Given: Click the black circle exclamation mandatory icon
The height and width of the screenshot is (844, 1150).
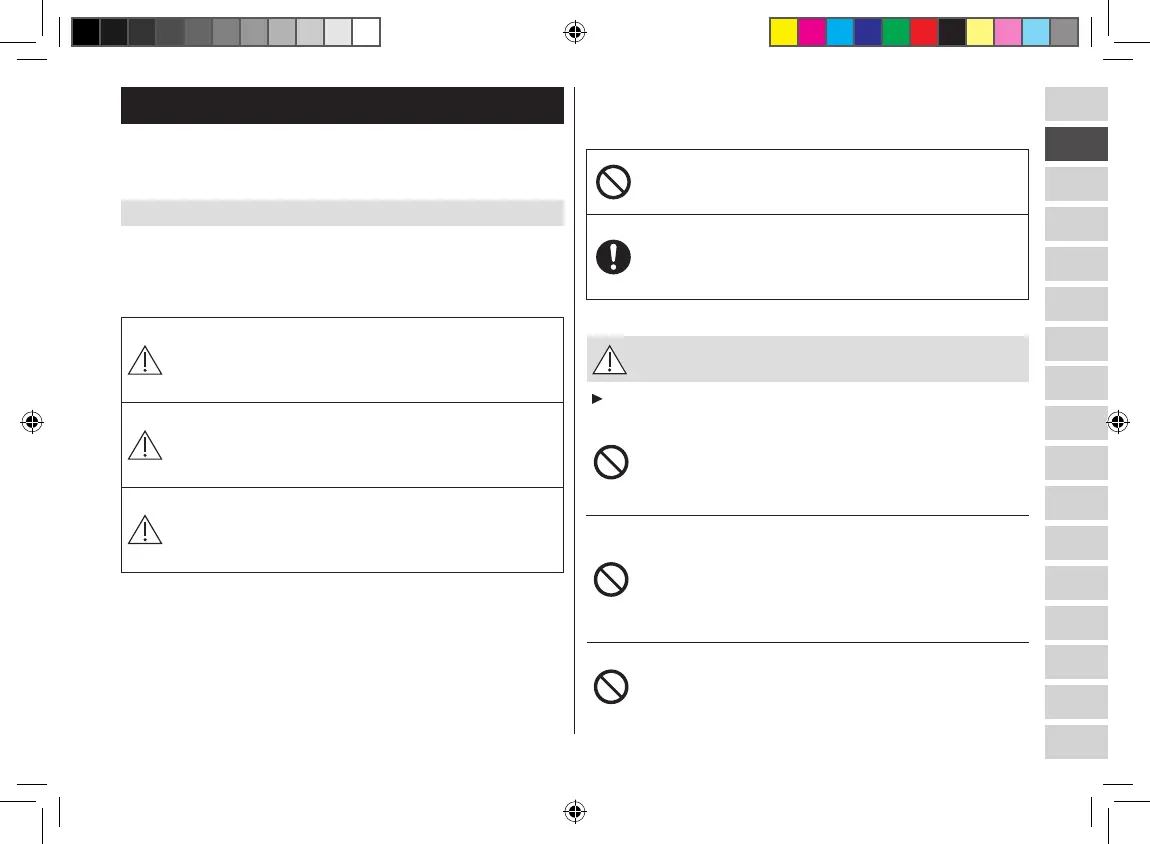Looking at the screenshot, I should tap(613, 257).
